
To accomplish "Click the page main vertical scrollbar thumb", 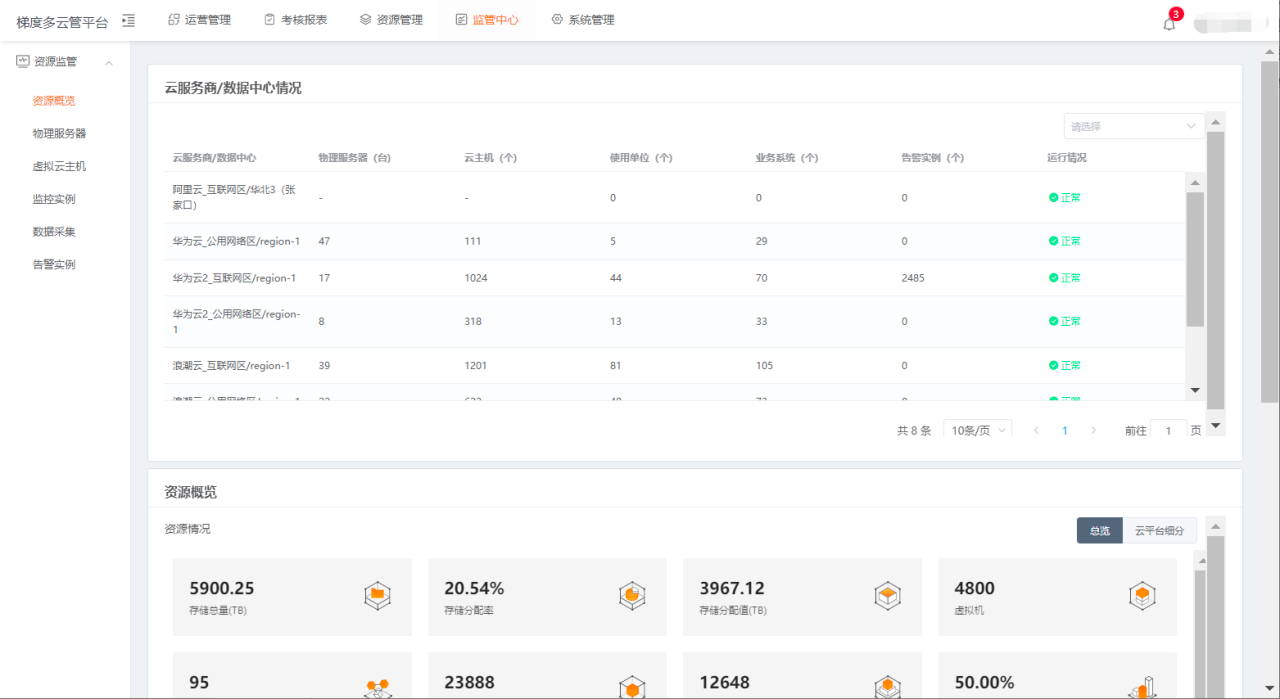I will (1269, 230).
